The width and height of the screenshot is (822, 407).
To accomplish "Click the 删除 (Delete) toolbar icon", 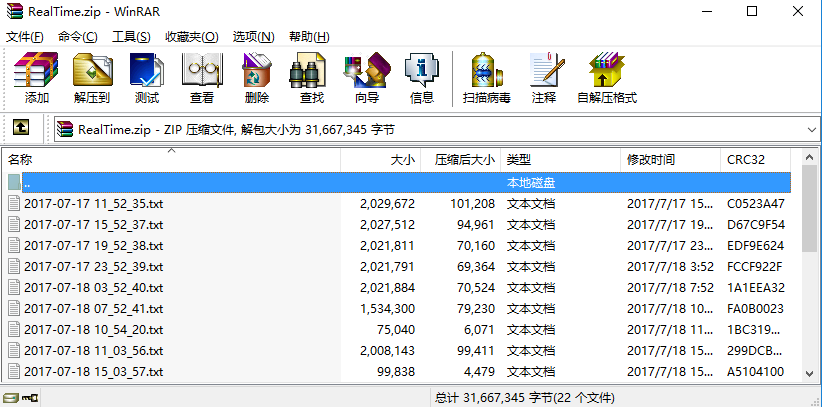I will pyautogui.click(x=257, y=78).
